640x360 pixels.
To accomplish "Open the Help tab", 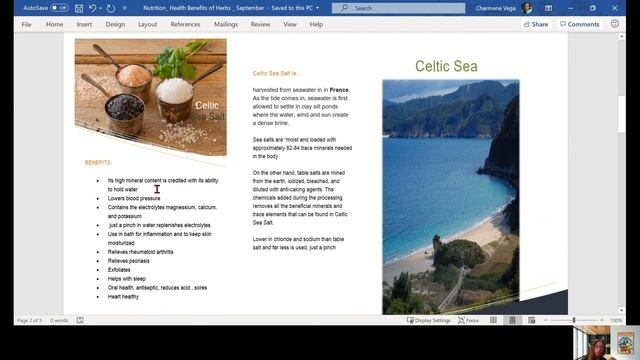I will coord(316,24).
